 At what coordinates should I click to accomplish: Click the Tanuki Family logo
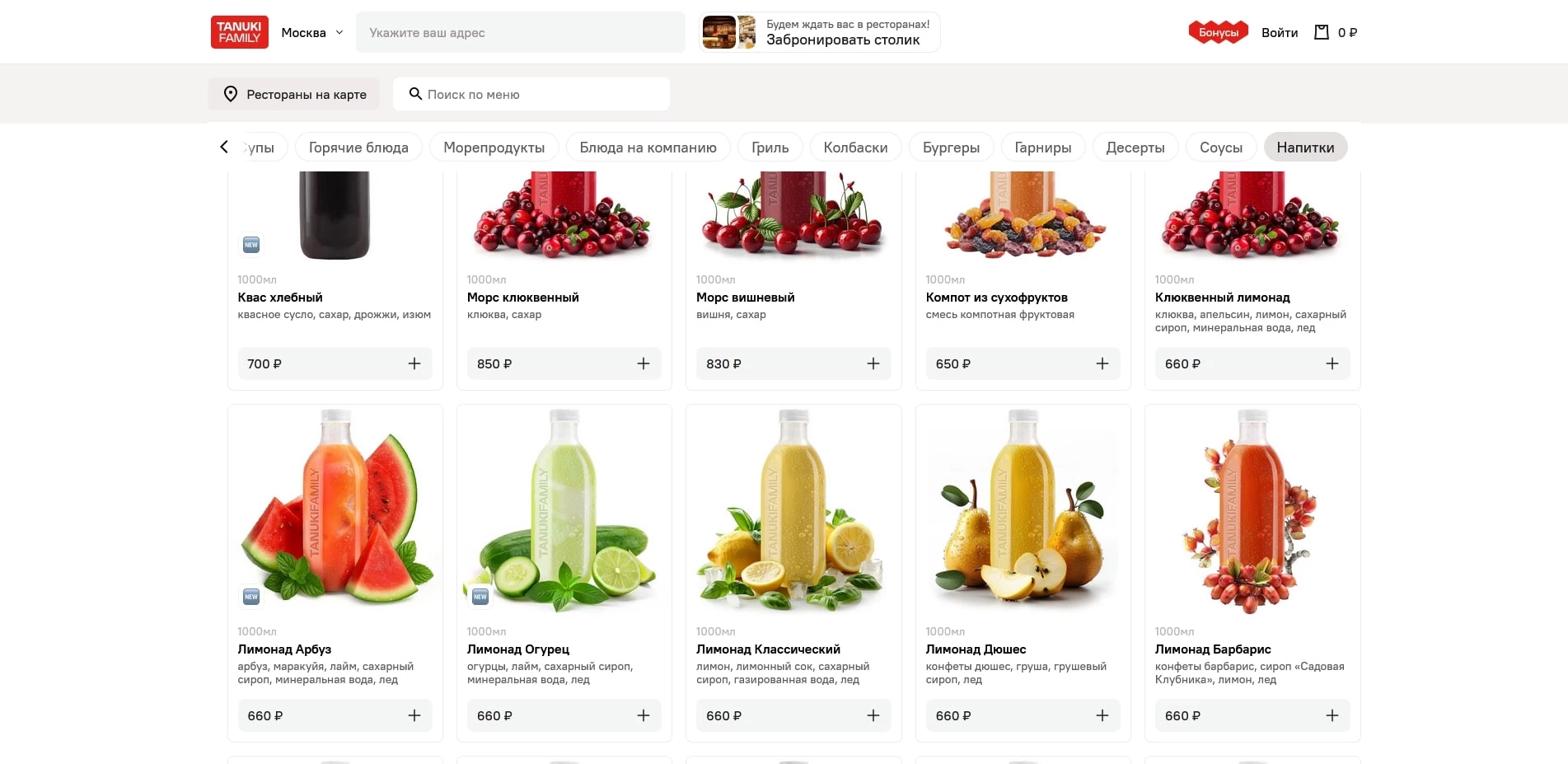tap(239, 32)
